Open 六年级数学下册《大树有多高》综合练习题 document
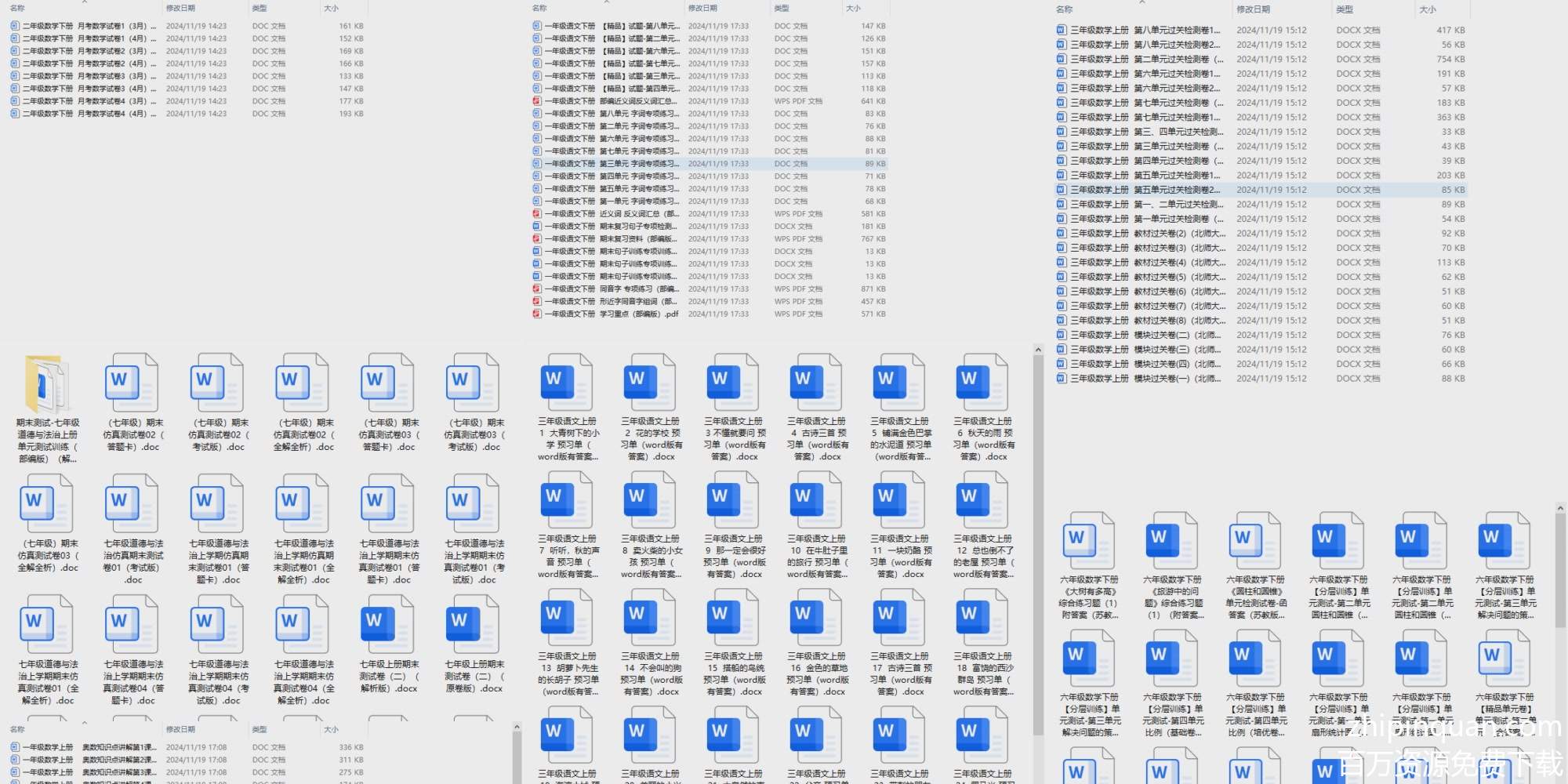 click(1088, 543)
